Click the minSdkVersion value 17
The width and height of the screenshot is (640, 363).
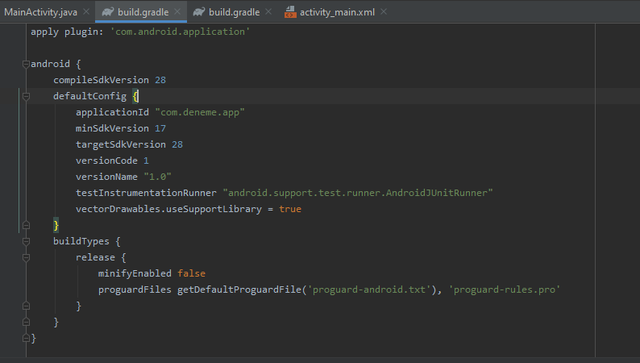(x=160, y=129)
